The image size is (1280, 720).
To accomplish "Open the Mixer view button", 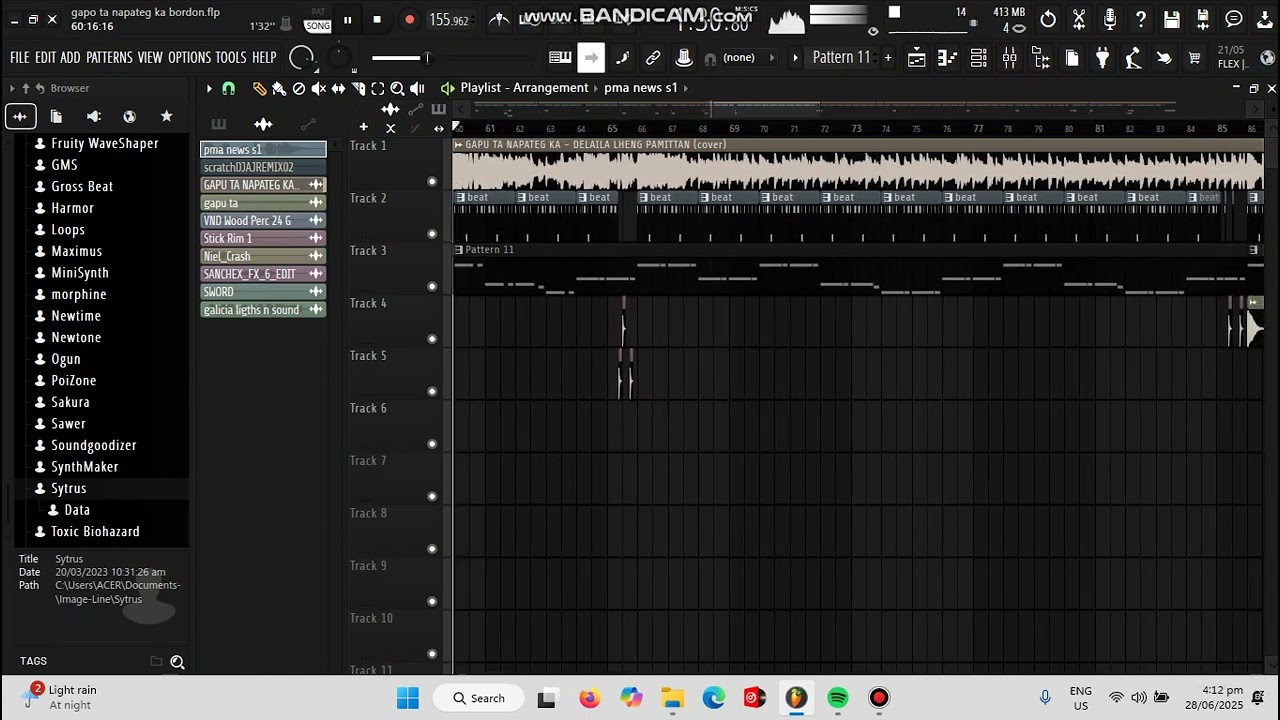I will (1010, 58).
